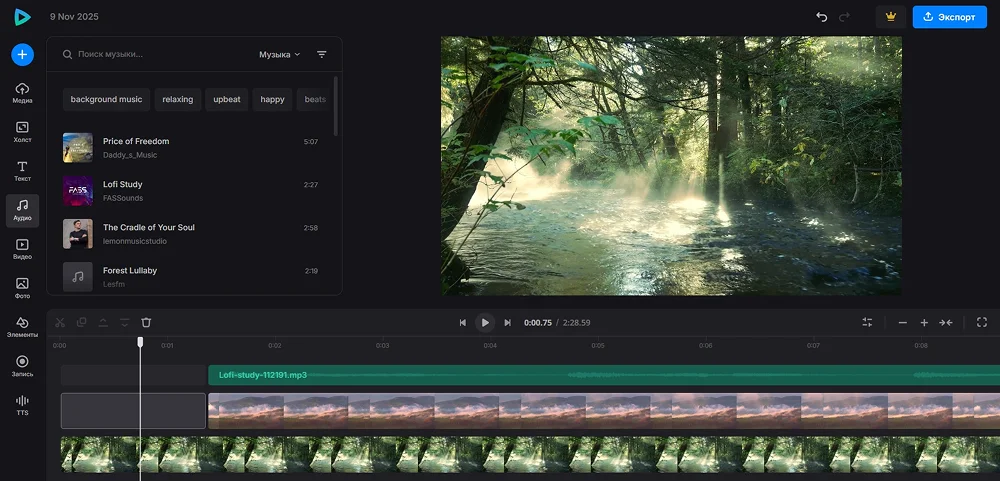Click the redo arrow
Viewport: 1000px width, 481px height.
(x=844, y=17)
